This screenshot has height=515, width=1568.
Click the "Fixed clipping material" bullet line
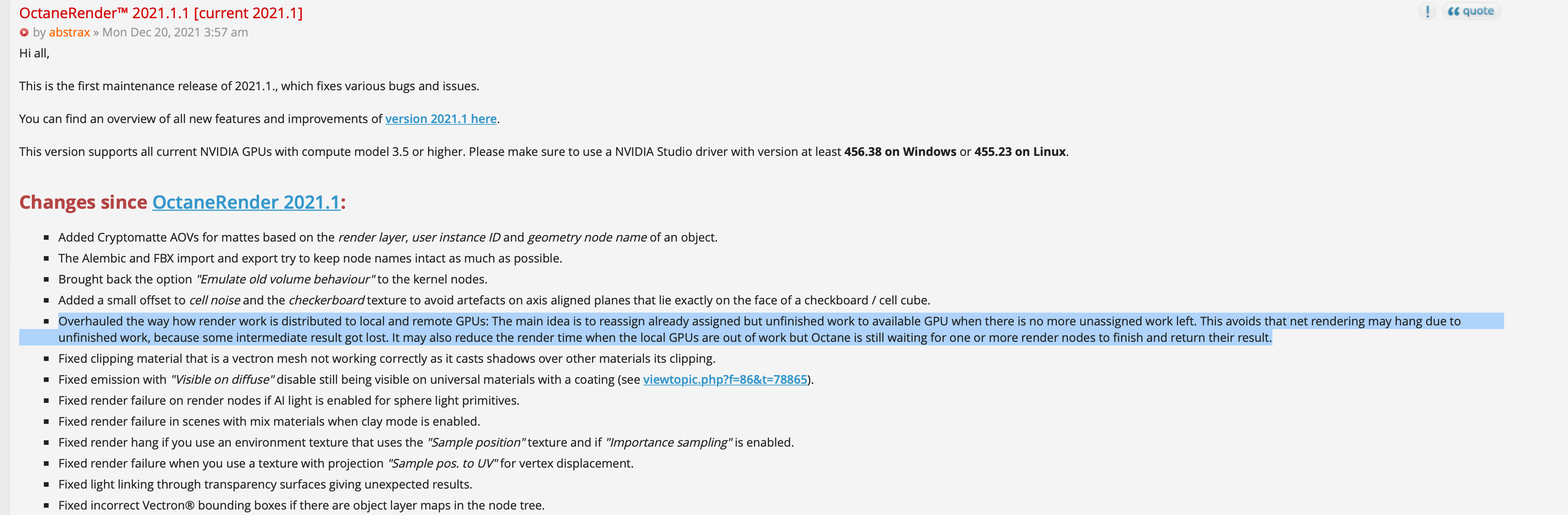(x=386, y=359)
